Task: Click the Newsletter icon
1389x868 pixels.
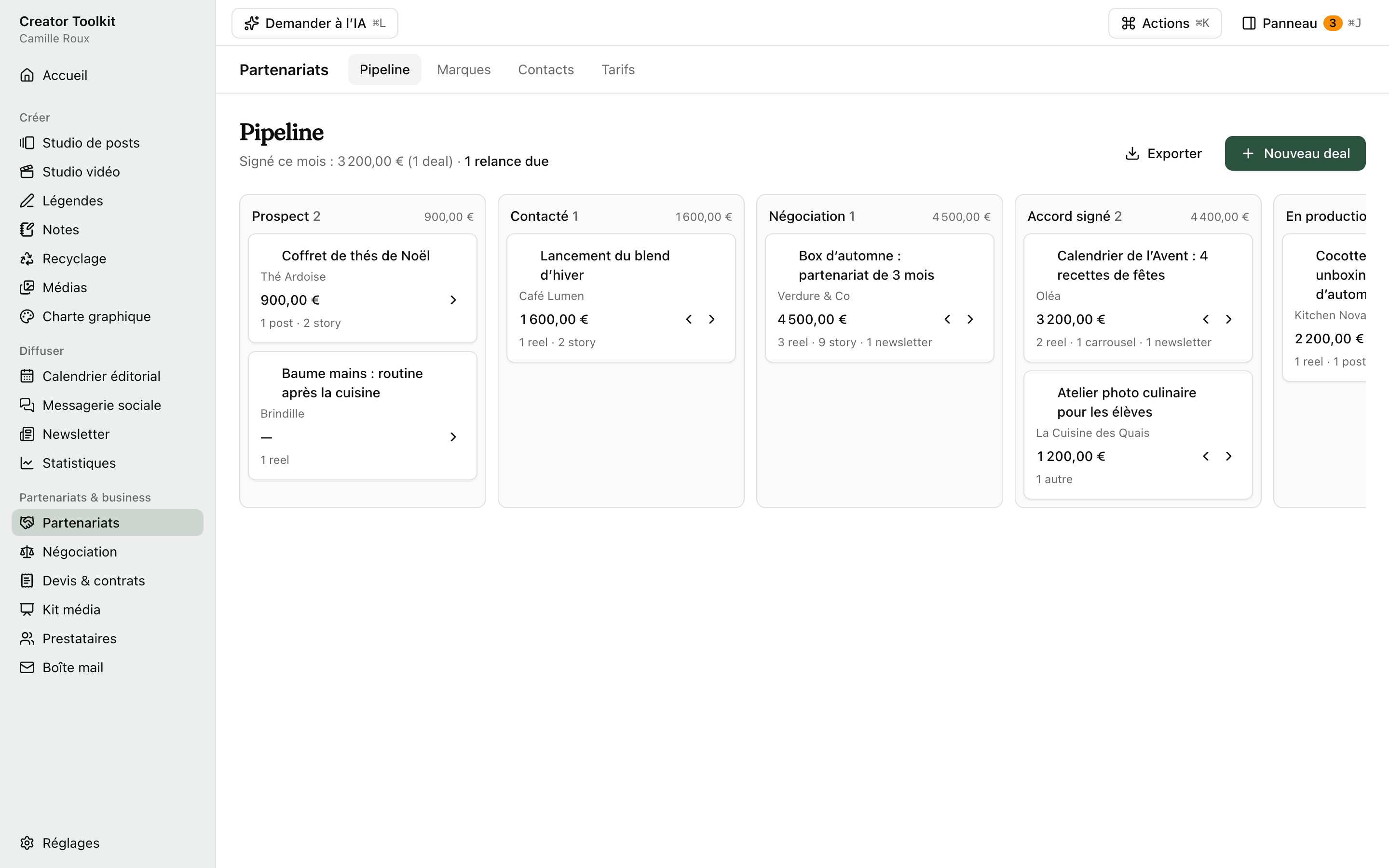Action: [27, 434]
